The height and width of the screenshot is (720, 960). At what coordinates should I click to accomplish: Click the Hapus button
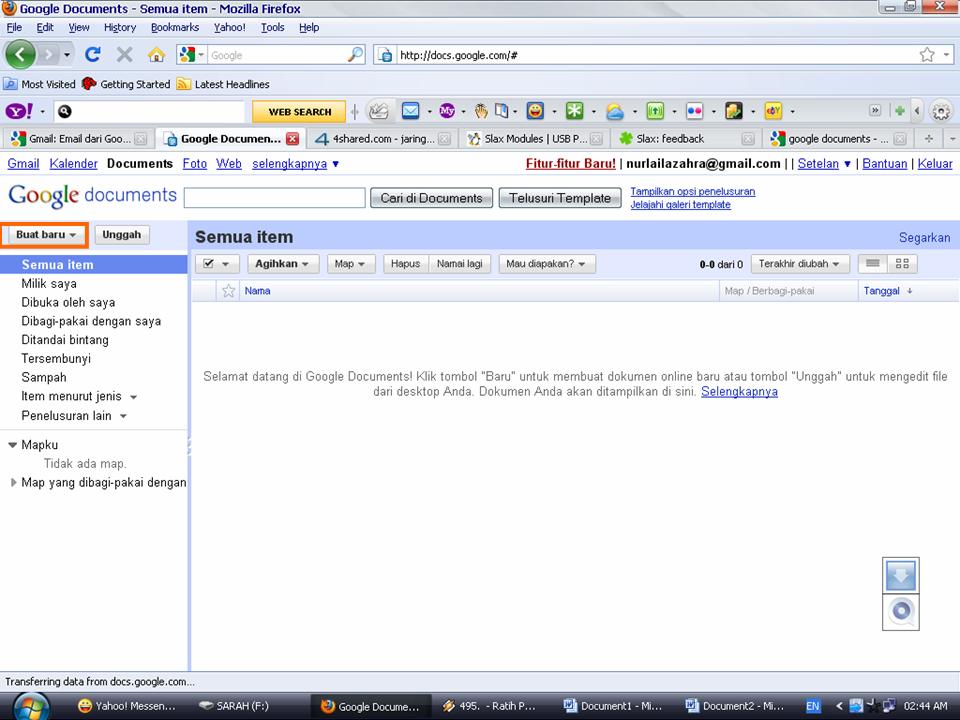(x=405, y=264)
